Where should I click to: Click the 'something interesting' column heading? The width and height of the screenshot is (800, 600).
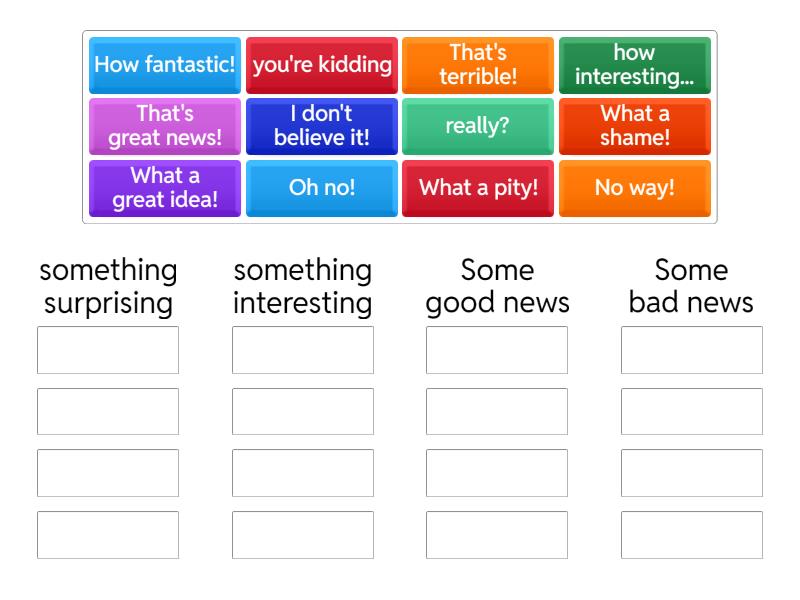point(303,286)
